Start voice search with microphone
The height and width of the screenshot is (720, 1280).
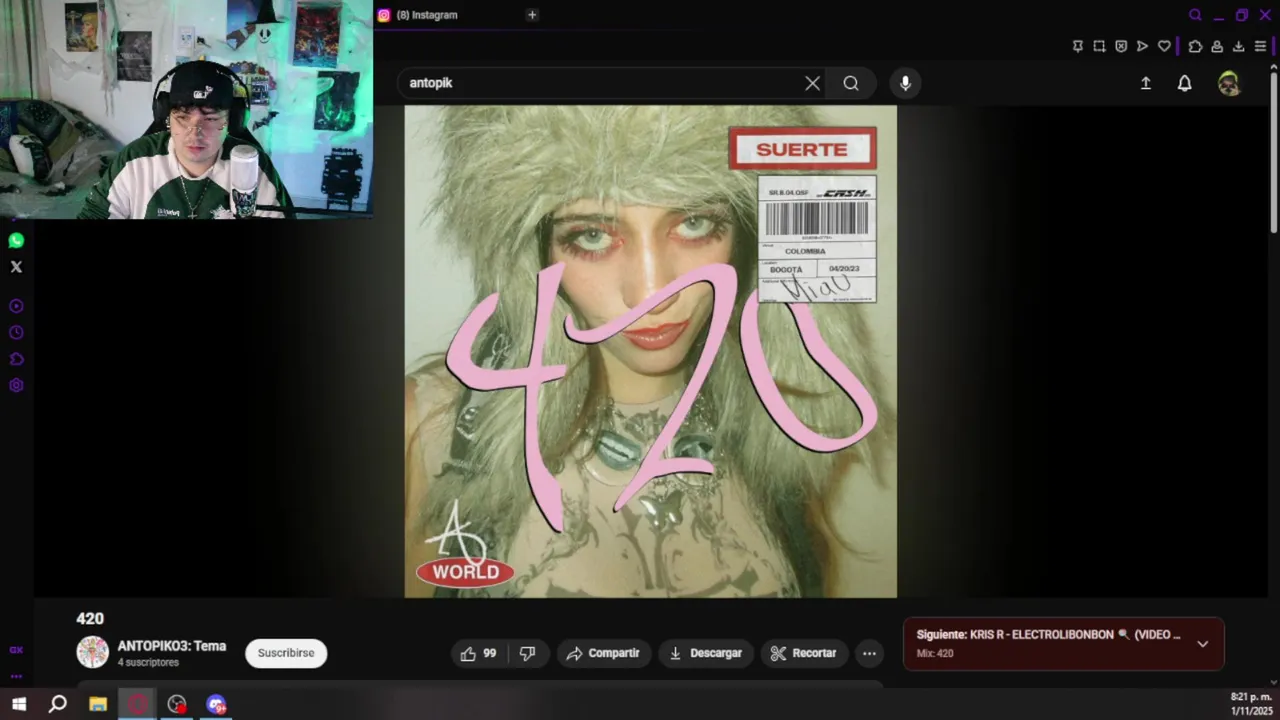pos(905,84)
